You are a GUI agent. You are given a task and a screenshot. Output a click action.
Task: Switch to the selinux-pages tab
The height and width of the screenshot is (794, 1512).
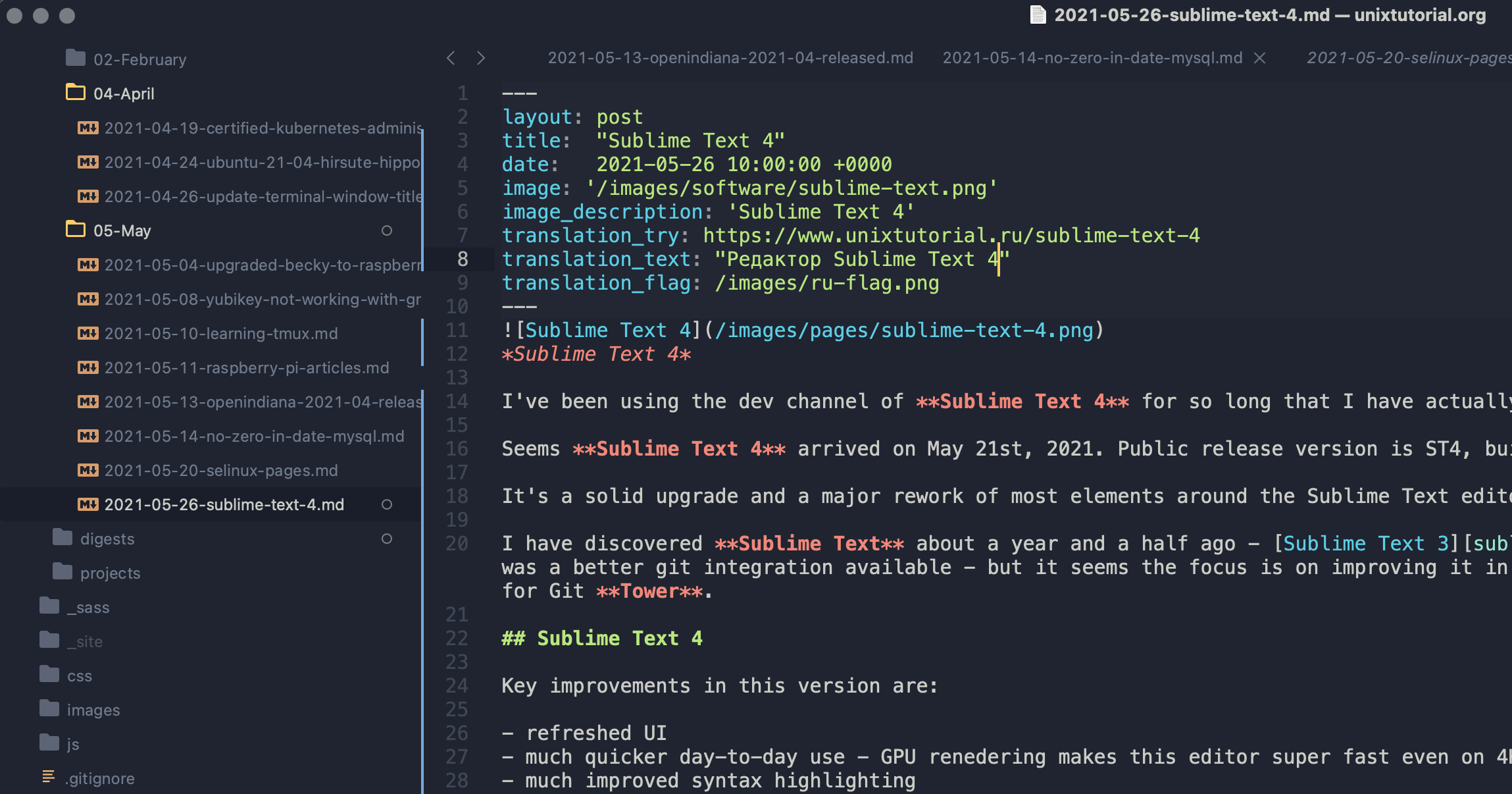[1408, 58]
